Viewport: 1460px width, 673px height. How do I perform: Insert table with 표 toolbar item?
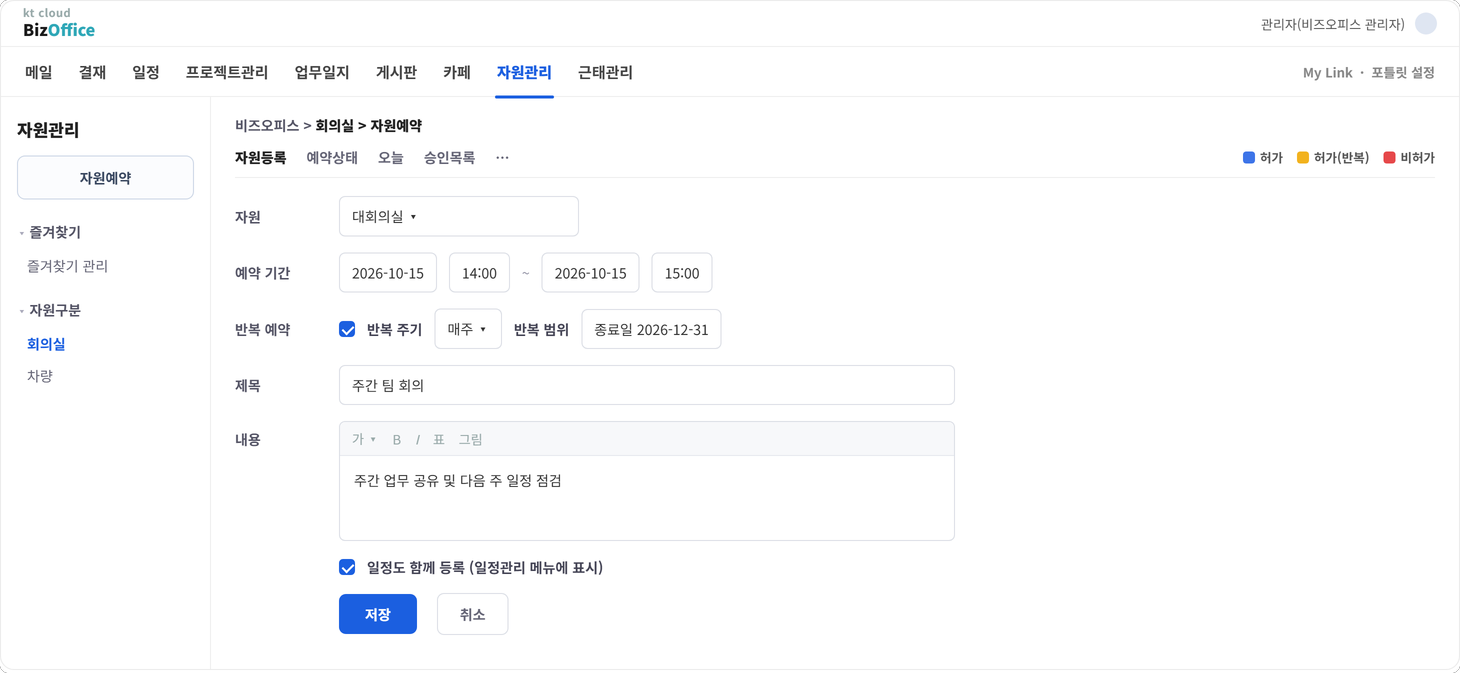pyautogui.click(x=439, y=440)
